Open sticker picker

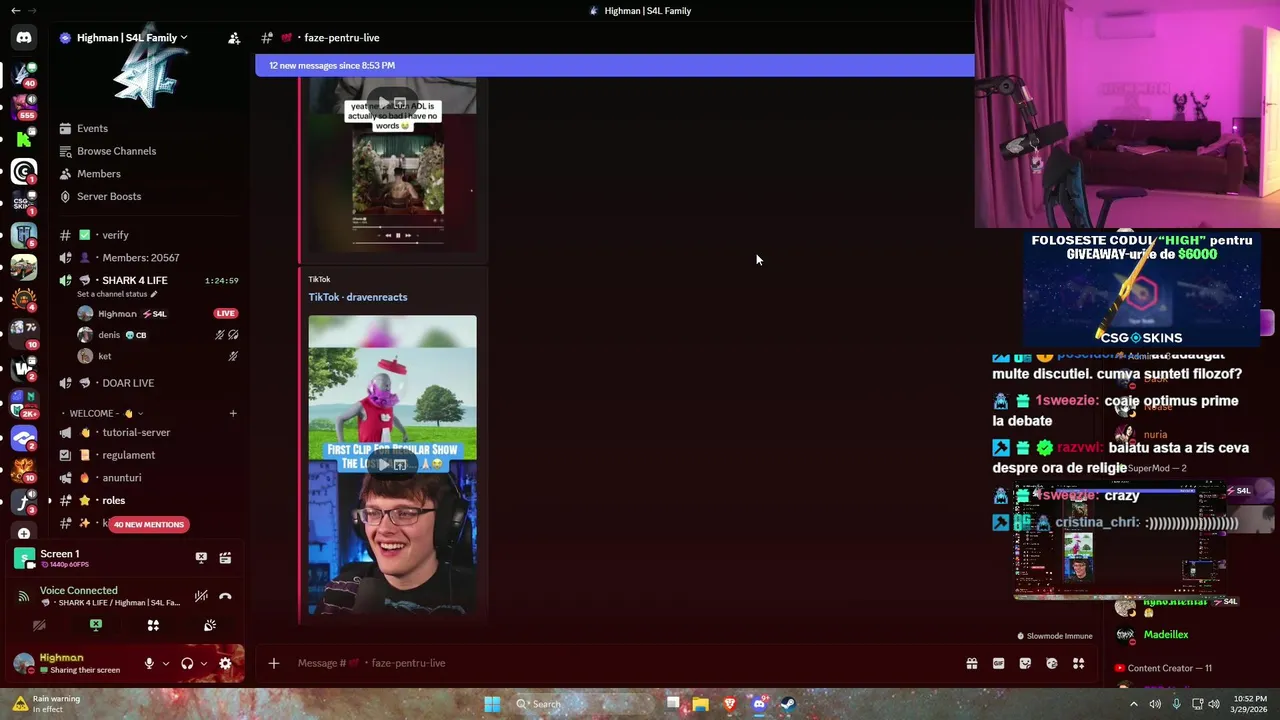[1025, 663]
